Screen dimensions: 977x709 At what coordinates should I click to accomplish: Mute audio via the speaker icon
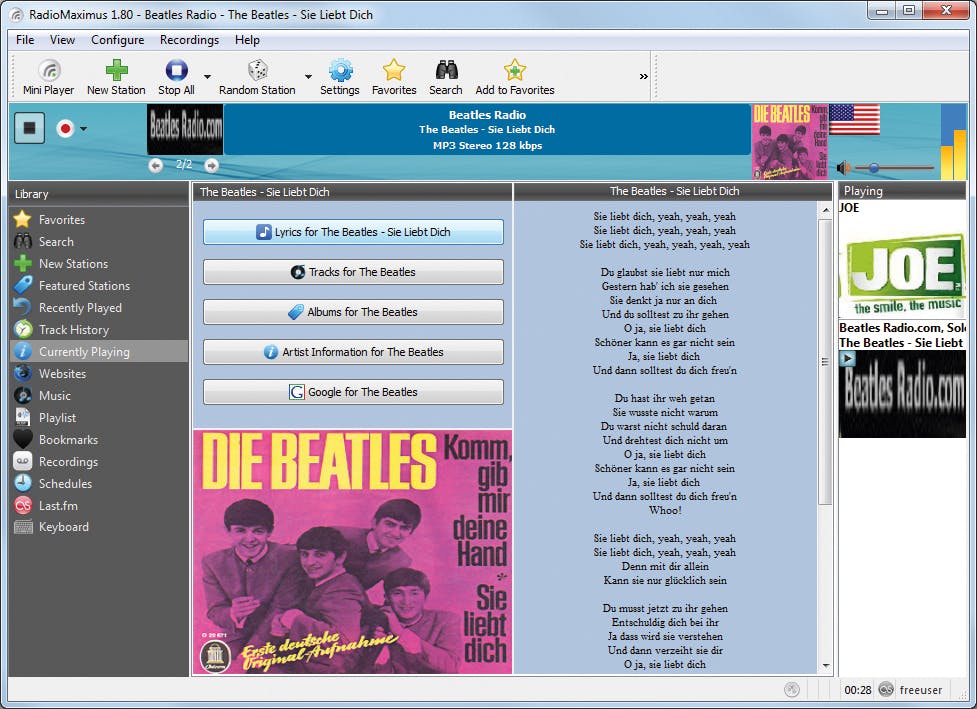click(x=844, y=168)
